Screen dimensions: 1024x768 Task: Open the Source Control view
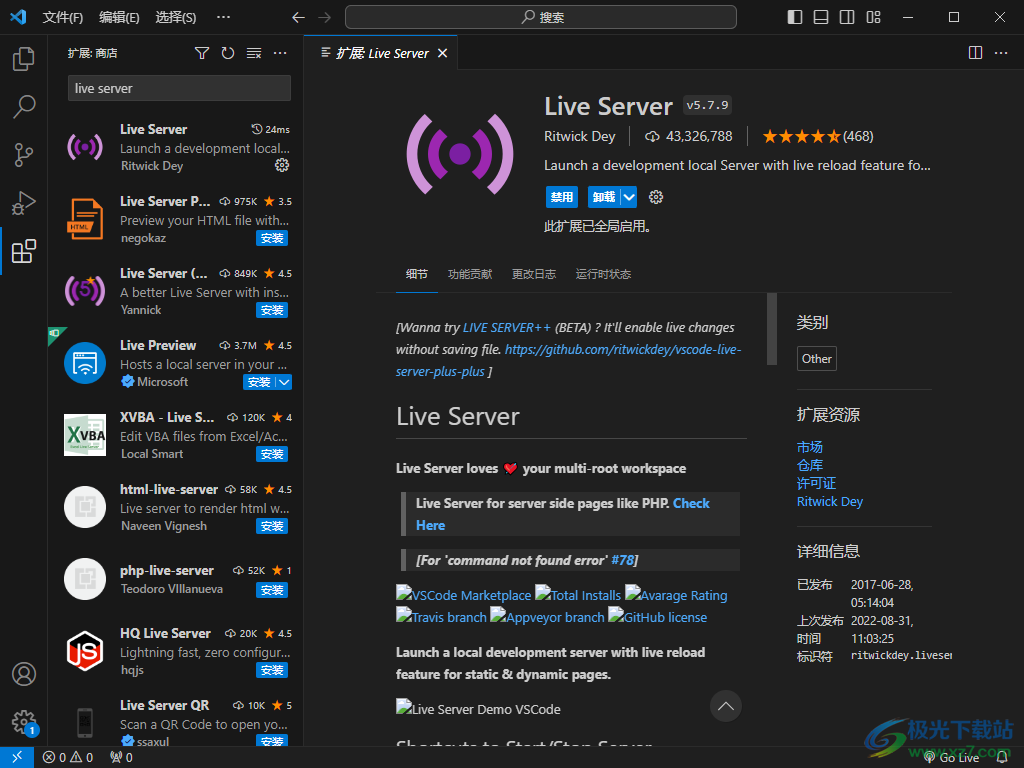[24, 154]
